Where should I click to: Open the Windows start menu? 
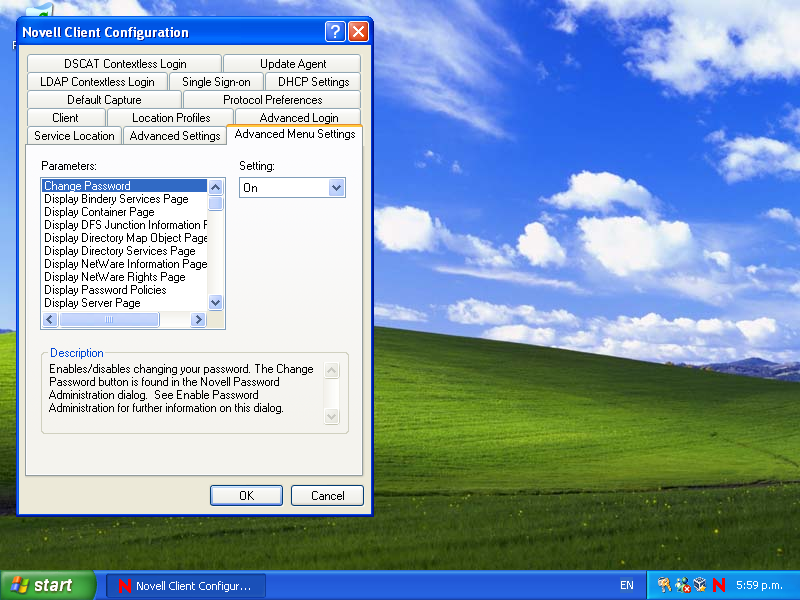48,585
